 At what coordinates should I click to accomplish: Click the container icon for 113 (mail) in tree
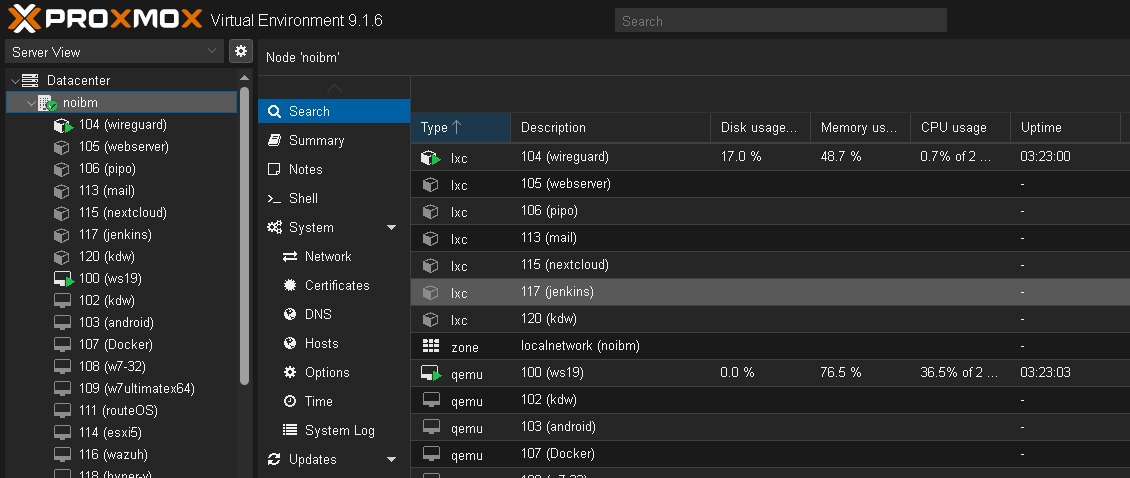[x=62, y=191]
